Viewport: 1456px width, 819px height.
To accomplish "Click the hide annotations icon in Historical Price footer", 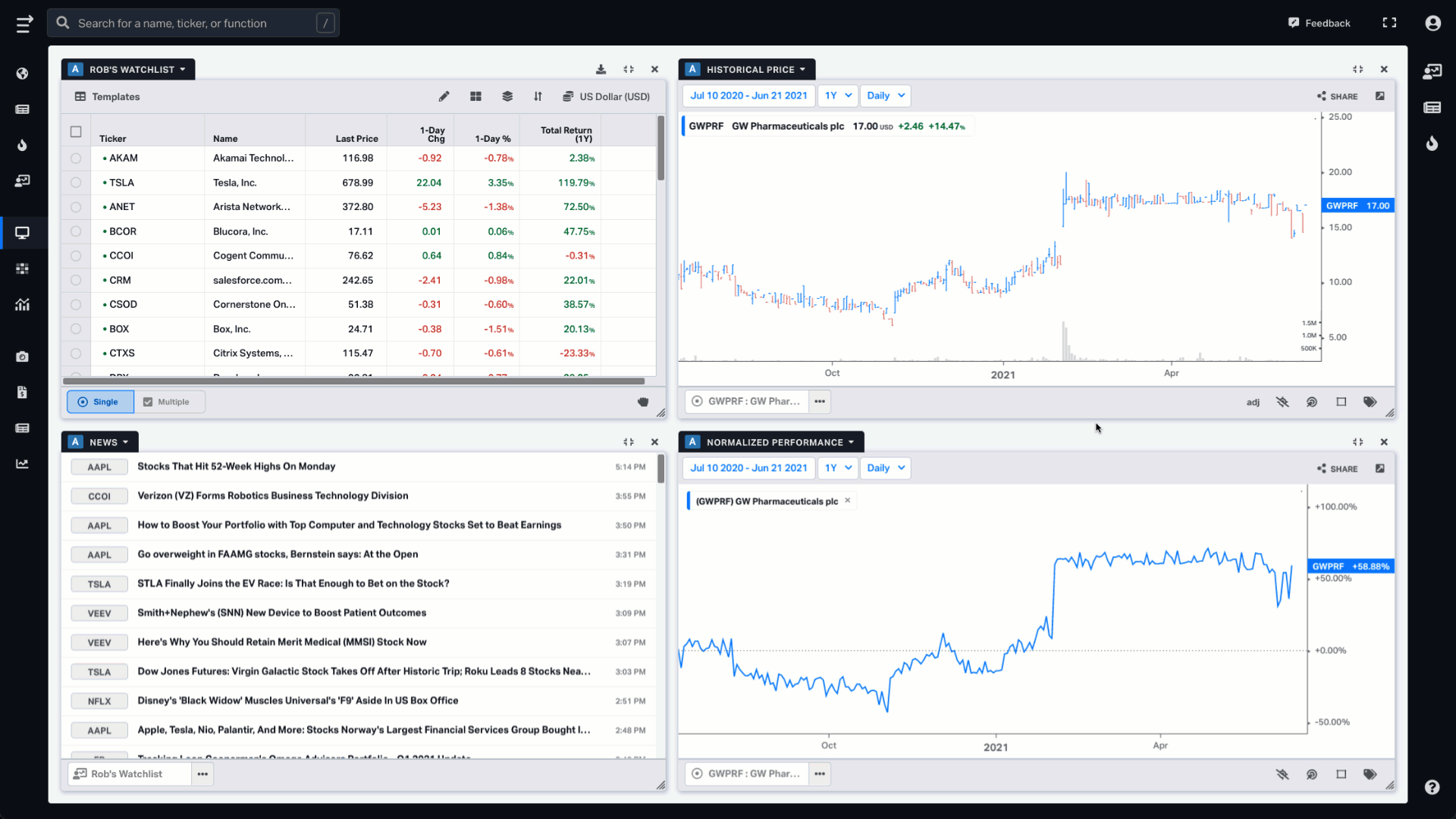I will pyautogui.click(x=1282, y=402).
